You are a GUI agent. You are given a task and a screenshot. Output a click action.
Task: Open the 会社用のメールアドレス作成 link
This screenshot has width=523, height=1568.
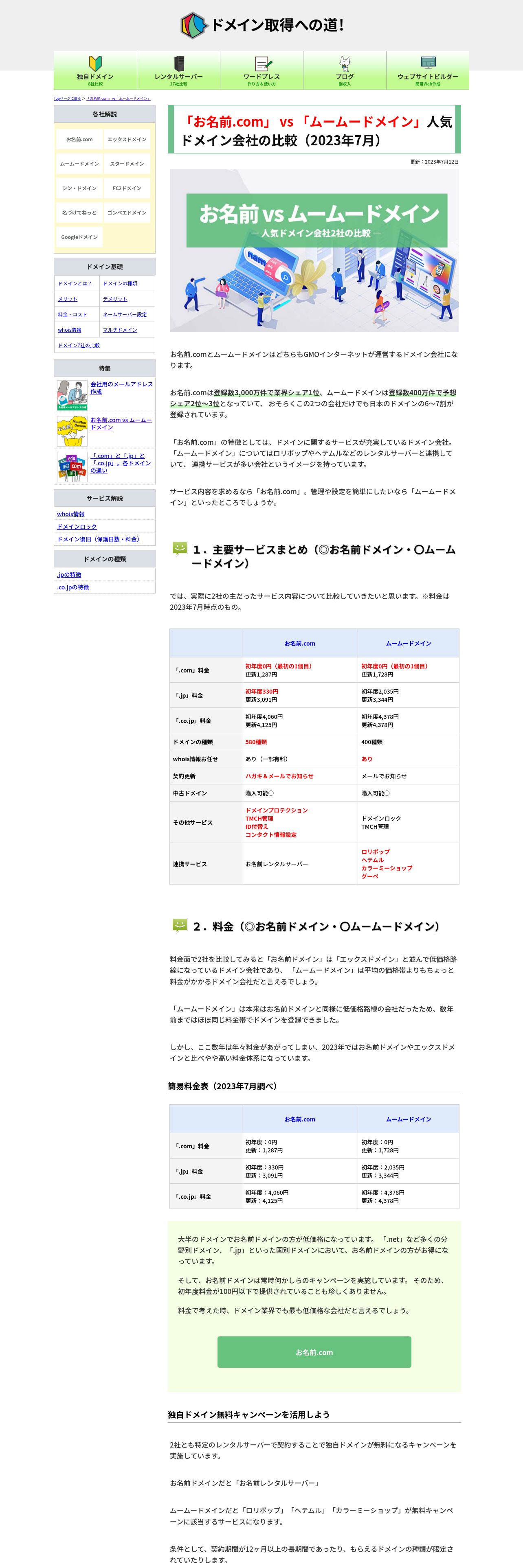[x=122, y=388]
